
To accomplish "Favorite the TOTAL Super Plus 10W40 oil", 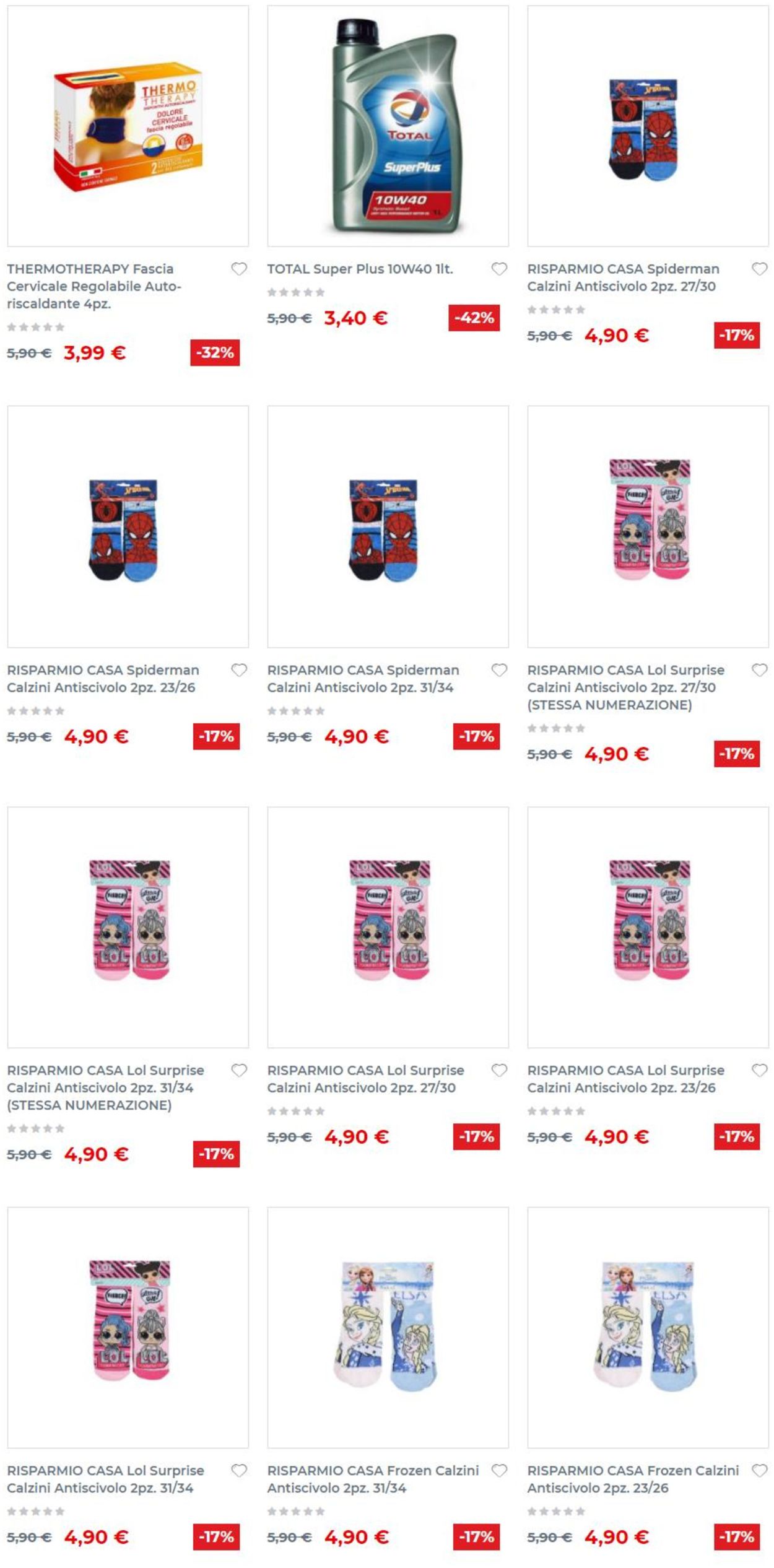I will 499,269.
